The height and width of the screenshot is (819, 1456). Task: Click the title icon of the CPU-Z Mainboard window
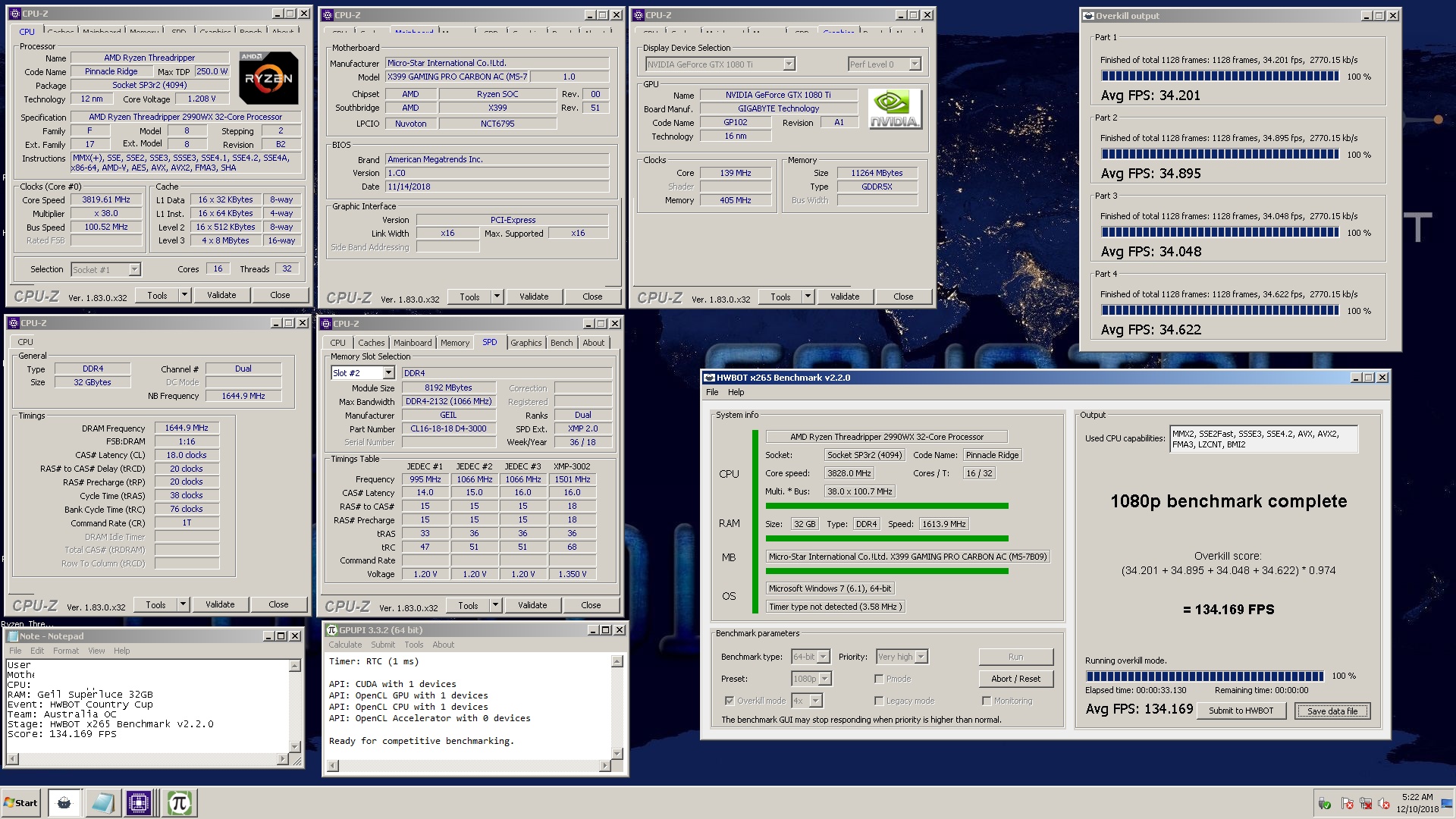click(x=328, y=15)
